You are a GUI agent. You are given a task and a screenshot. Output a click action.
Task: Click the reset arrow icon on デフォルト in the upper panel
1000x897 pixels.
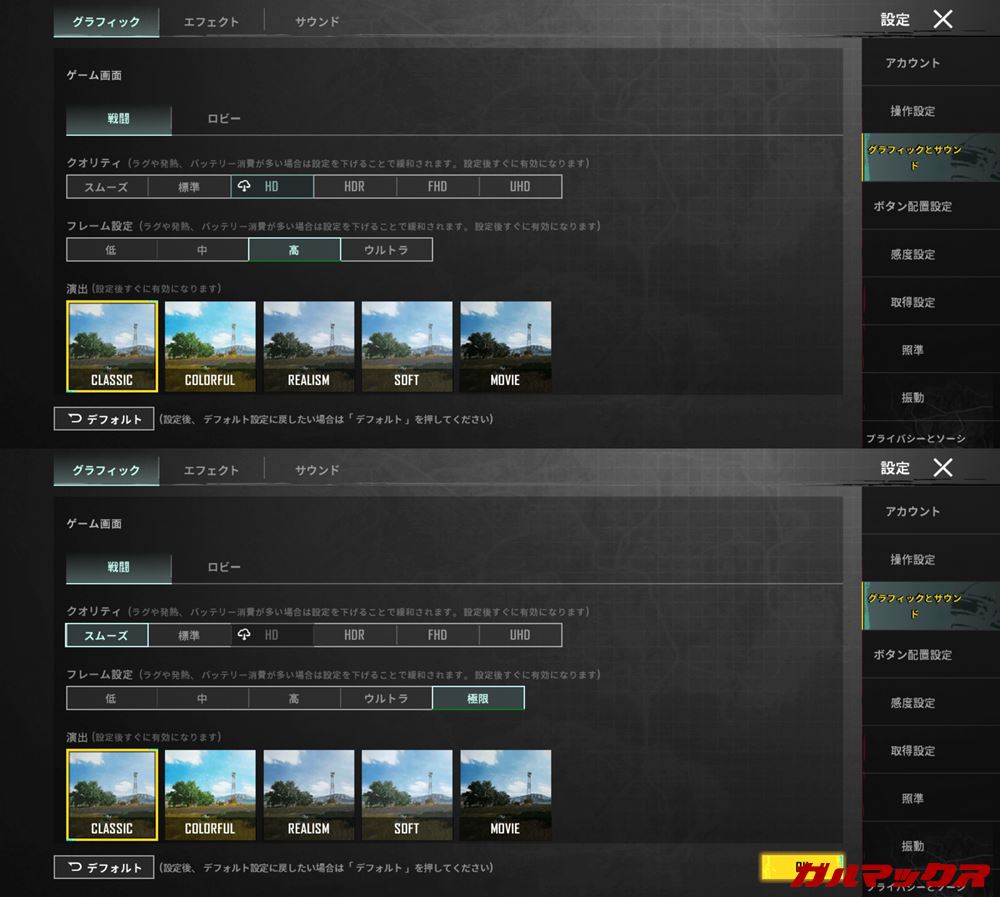pyautogui.click(x=75, y=419)
